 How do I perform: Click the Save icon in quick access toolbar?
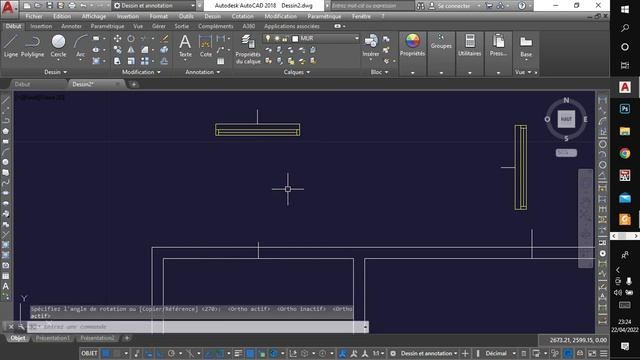49,6
